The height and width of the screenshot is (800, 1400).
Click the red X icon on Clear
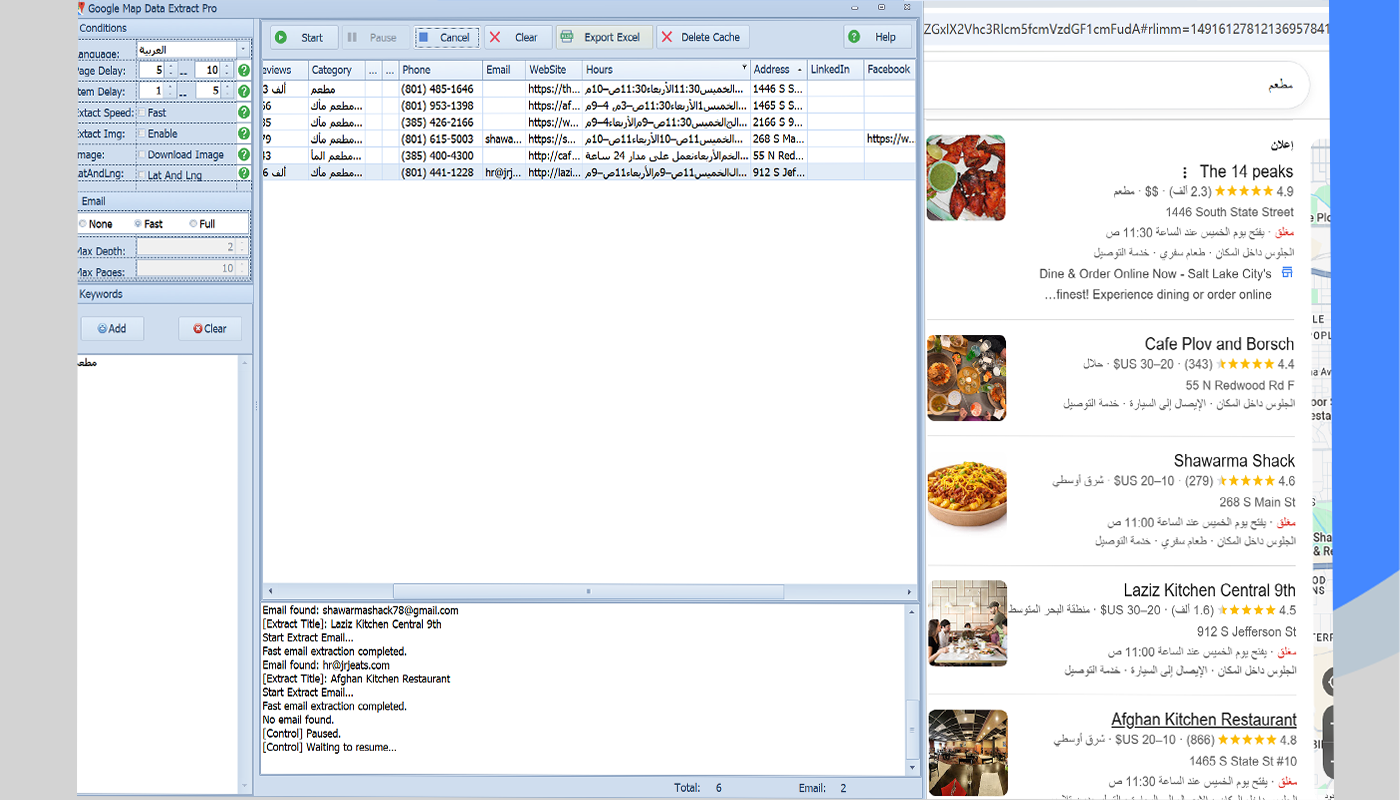(494, 37)
